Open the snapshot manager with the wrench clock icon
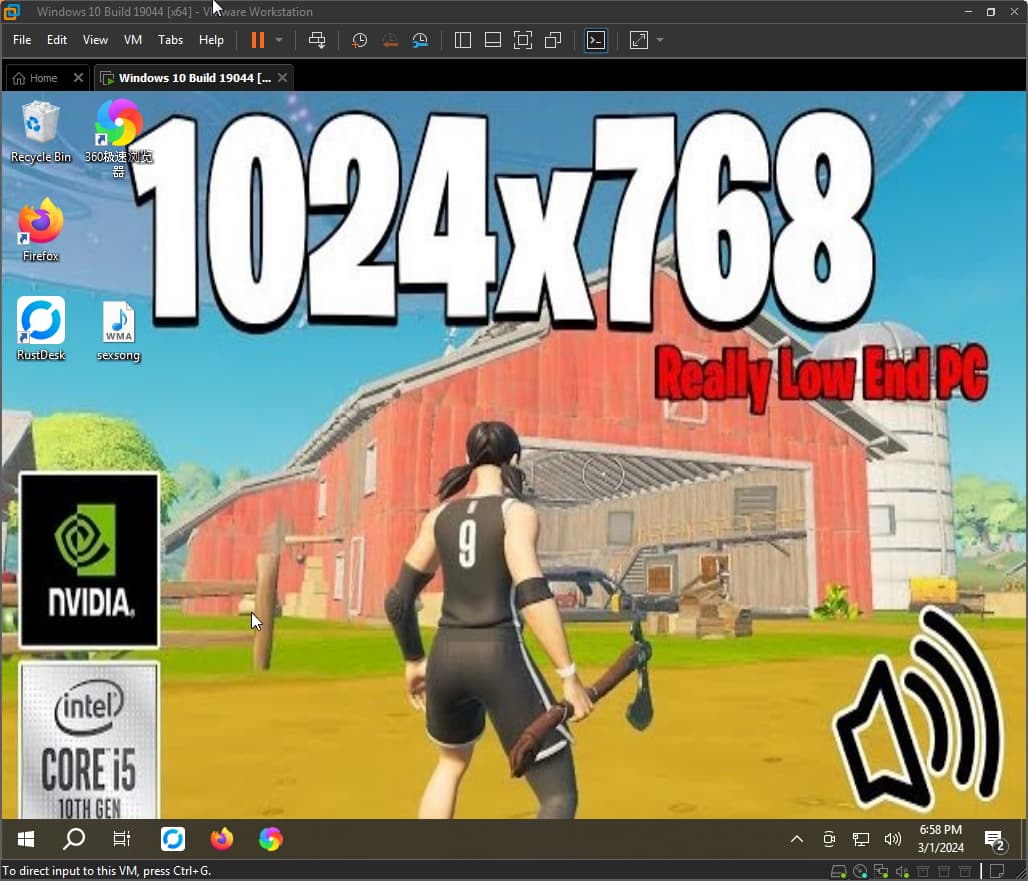1028x881 pixels. (x=420, y=40)
